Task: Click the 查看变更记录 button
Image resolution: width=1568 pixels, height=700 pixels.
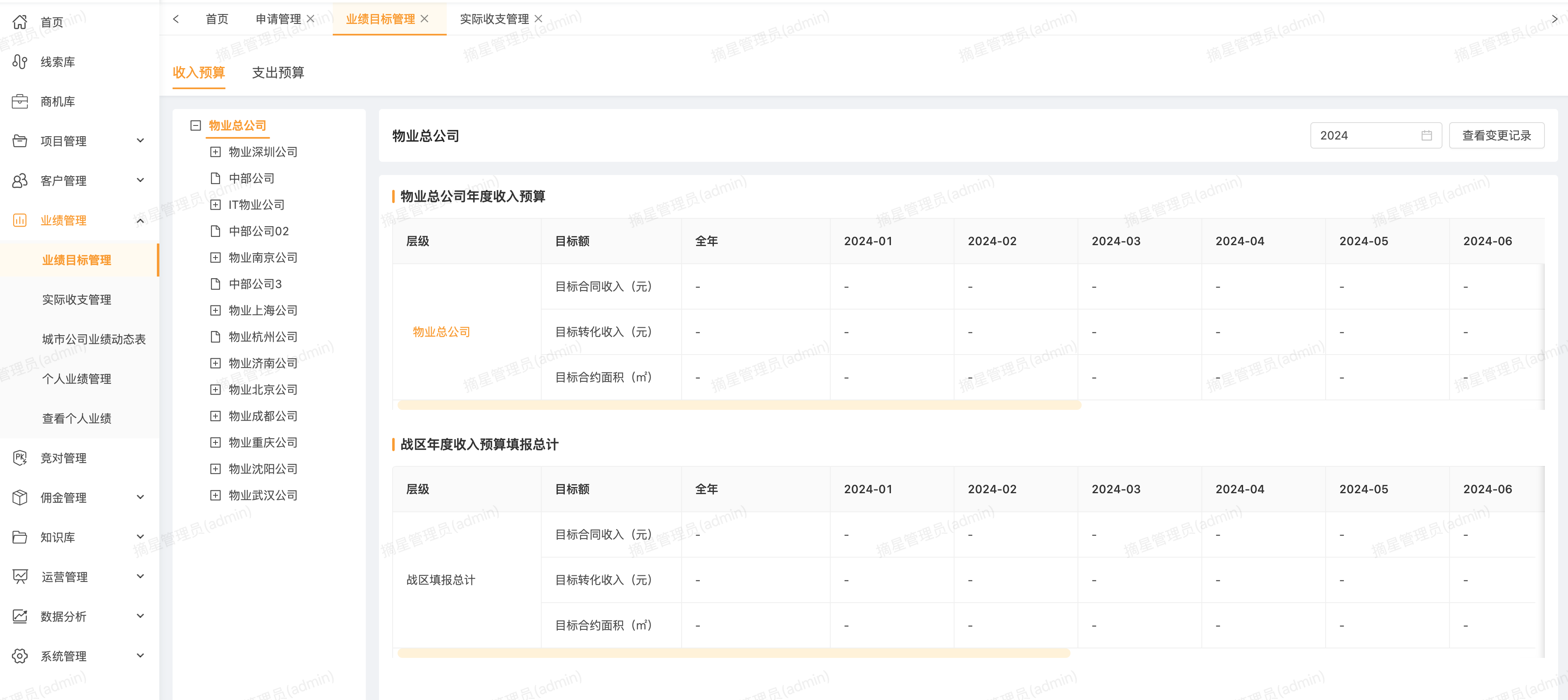Action: [1496, 135]
